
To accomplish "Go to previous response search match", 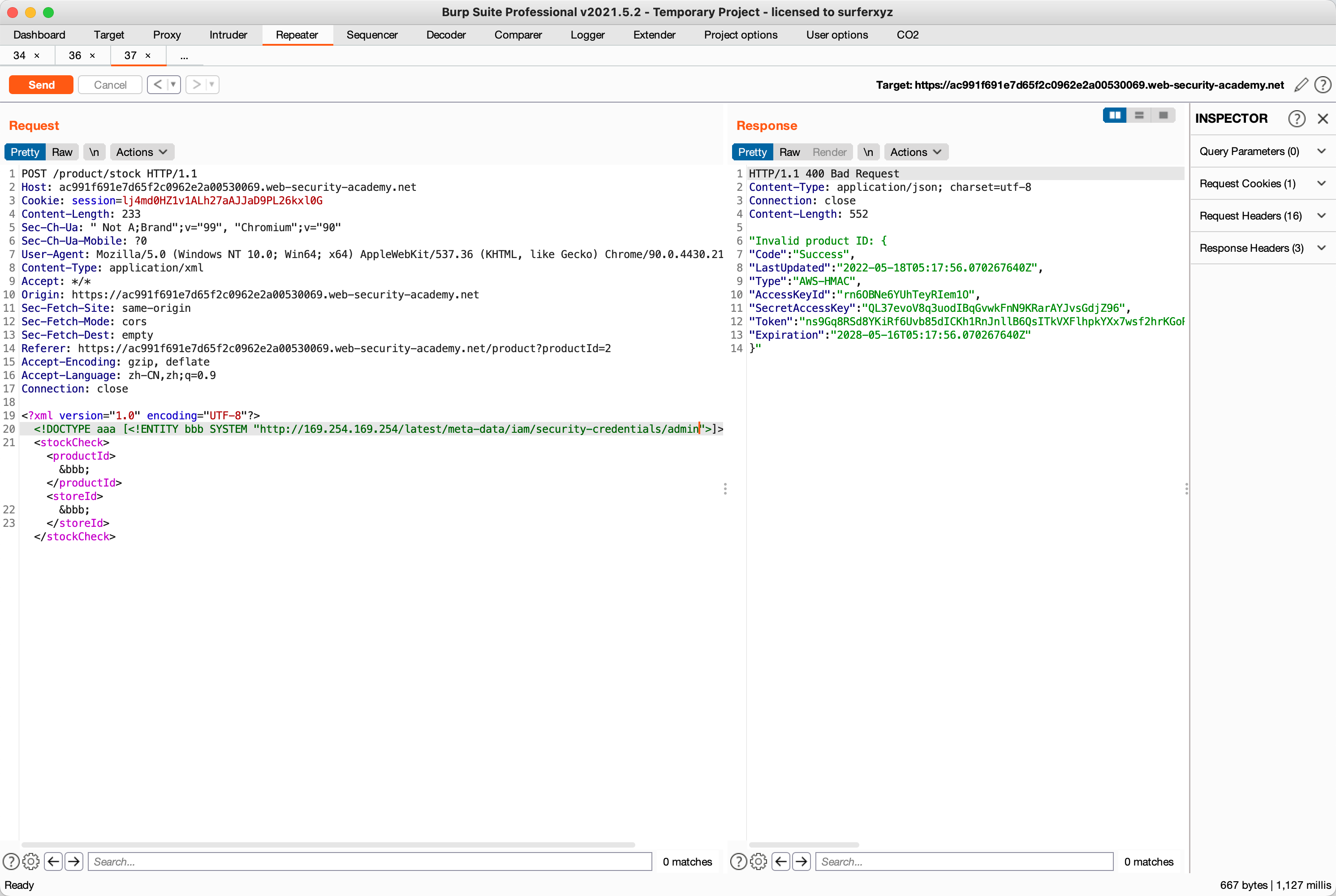I will point(781,862).
